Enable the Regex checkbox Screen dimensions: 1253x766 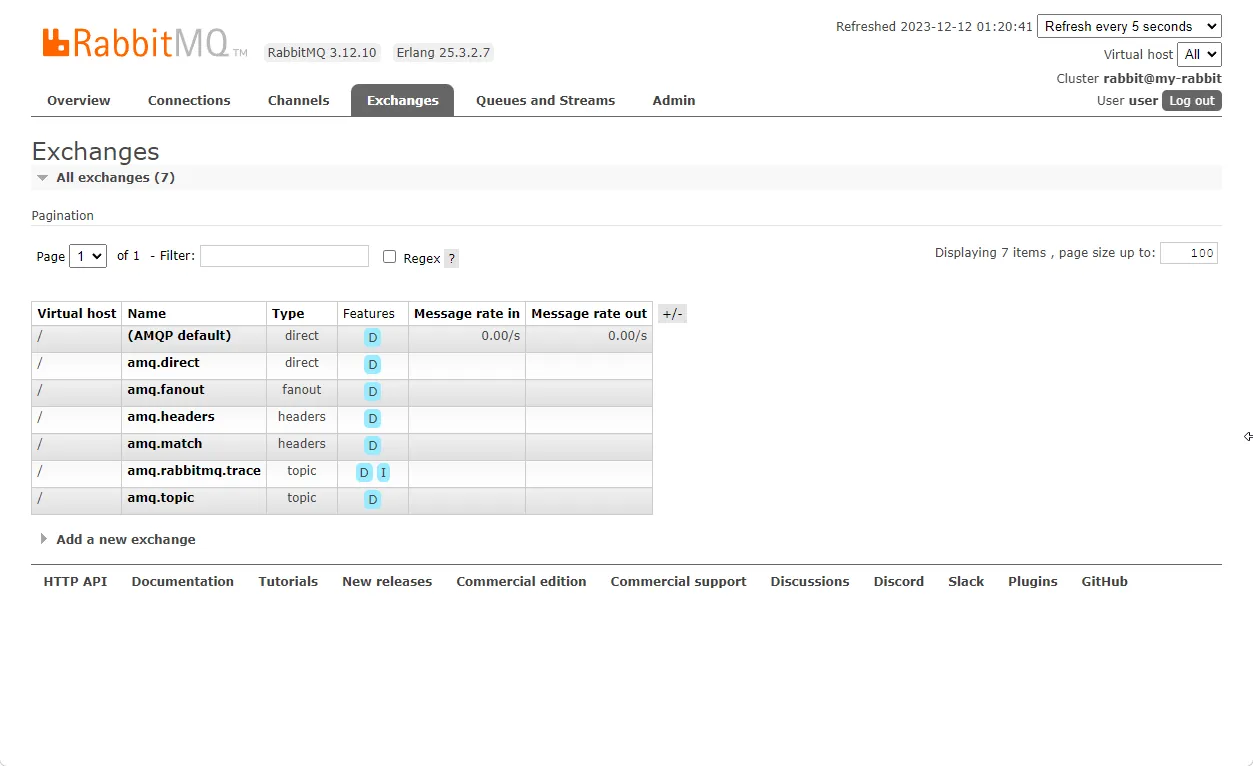coord(389,256)
